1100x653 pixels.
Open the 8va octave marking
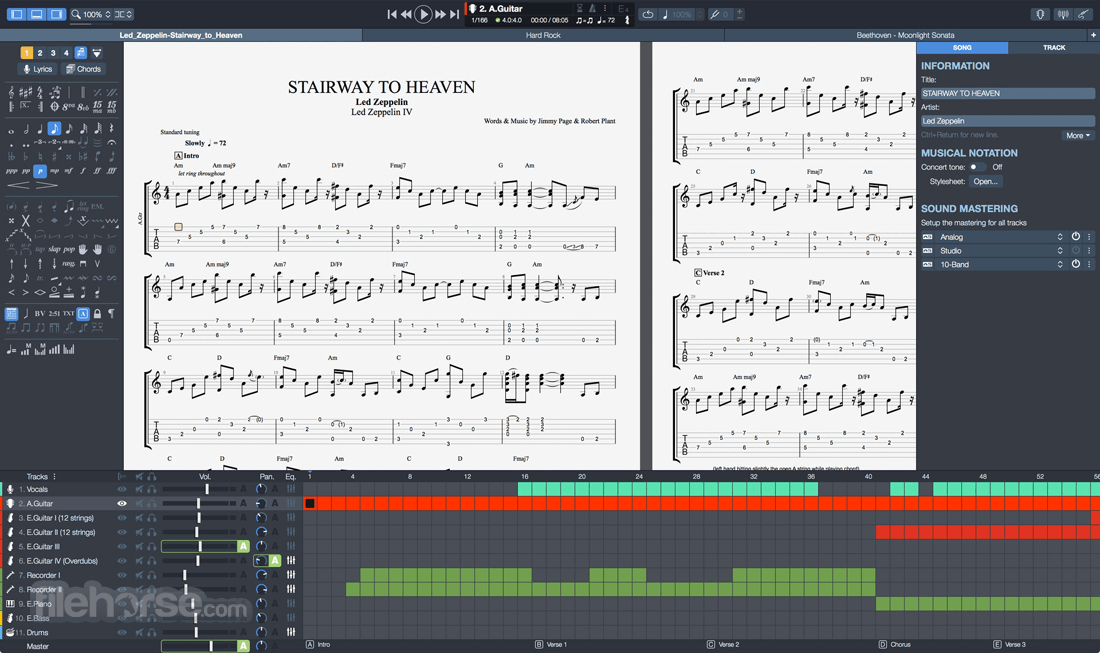pos(69,107)
